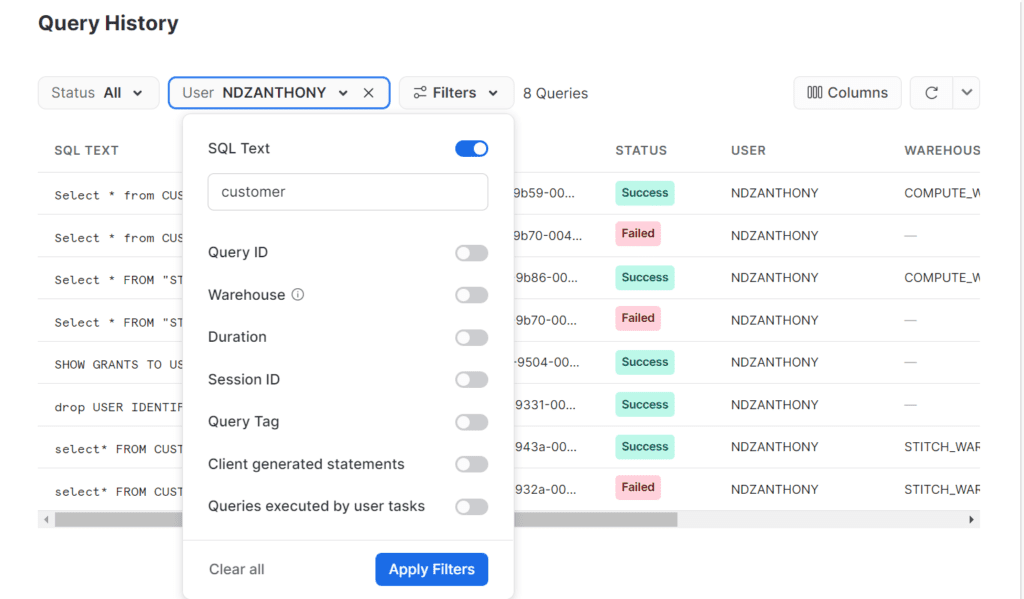The height and width of the screenshot is (599, 1024).
Task: Click the Clear all link
Action: 237,569
